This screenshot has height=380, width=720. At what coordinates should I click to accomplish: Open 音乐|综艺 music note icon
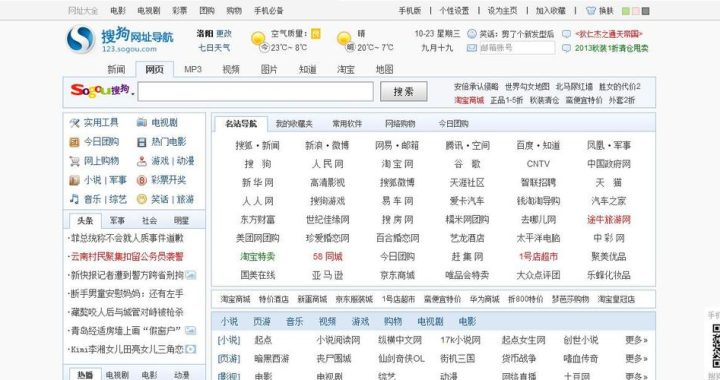(74, 199)
